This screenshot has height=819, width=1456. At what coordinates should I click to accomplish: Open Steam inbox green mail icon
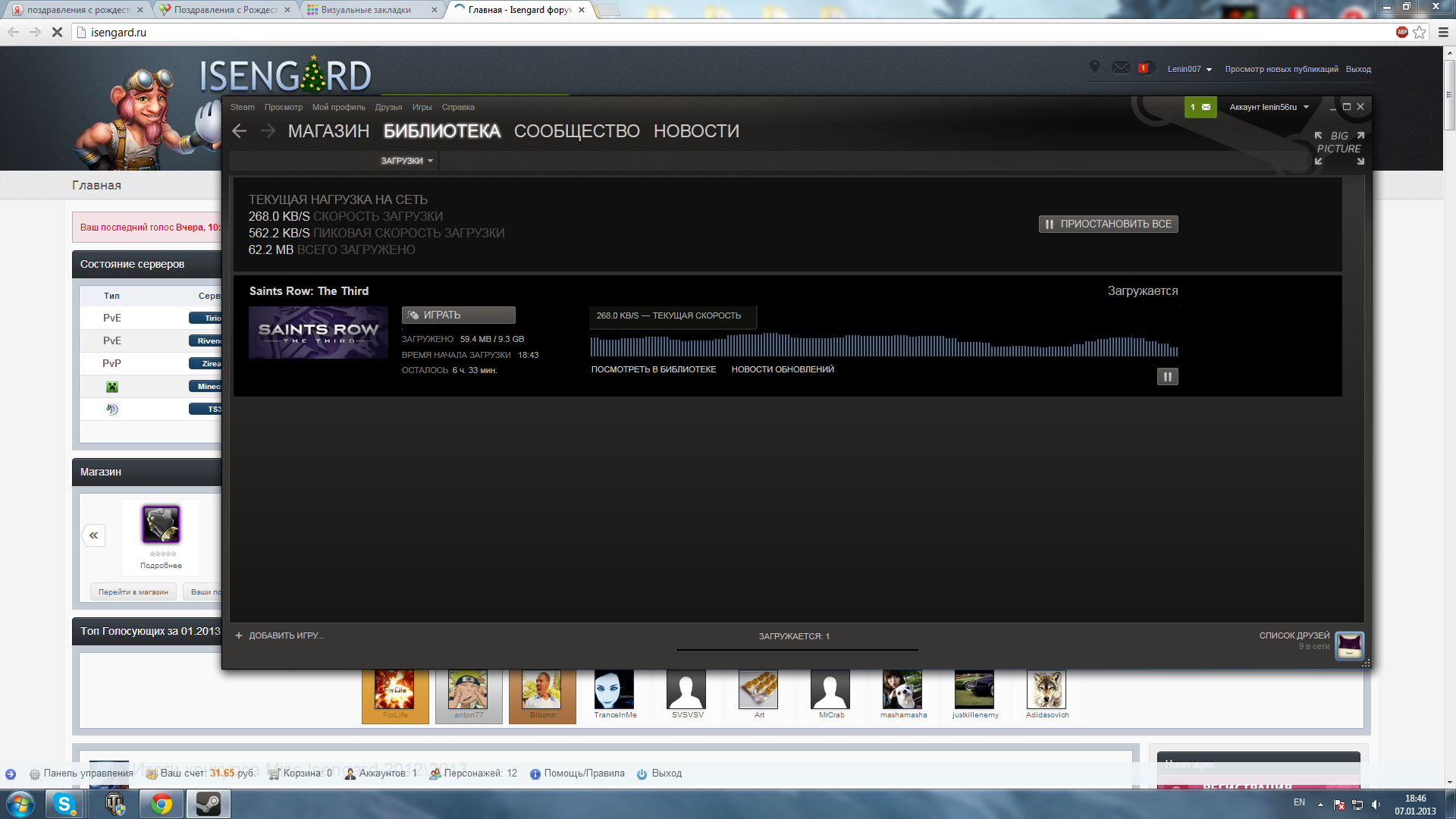point(1200,107)
